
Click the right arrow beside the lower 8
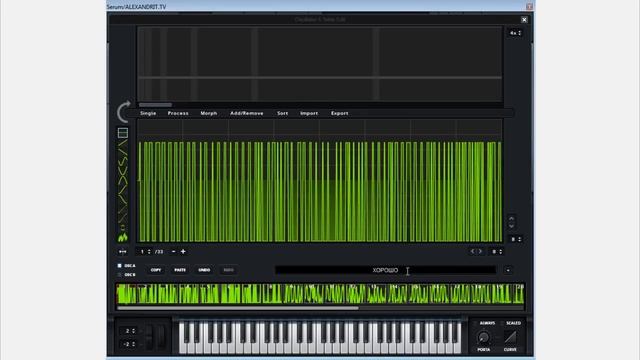tap(480, 251)
